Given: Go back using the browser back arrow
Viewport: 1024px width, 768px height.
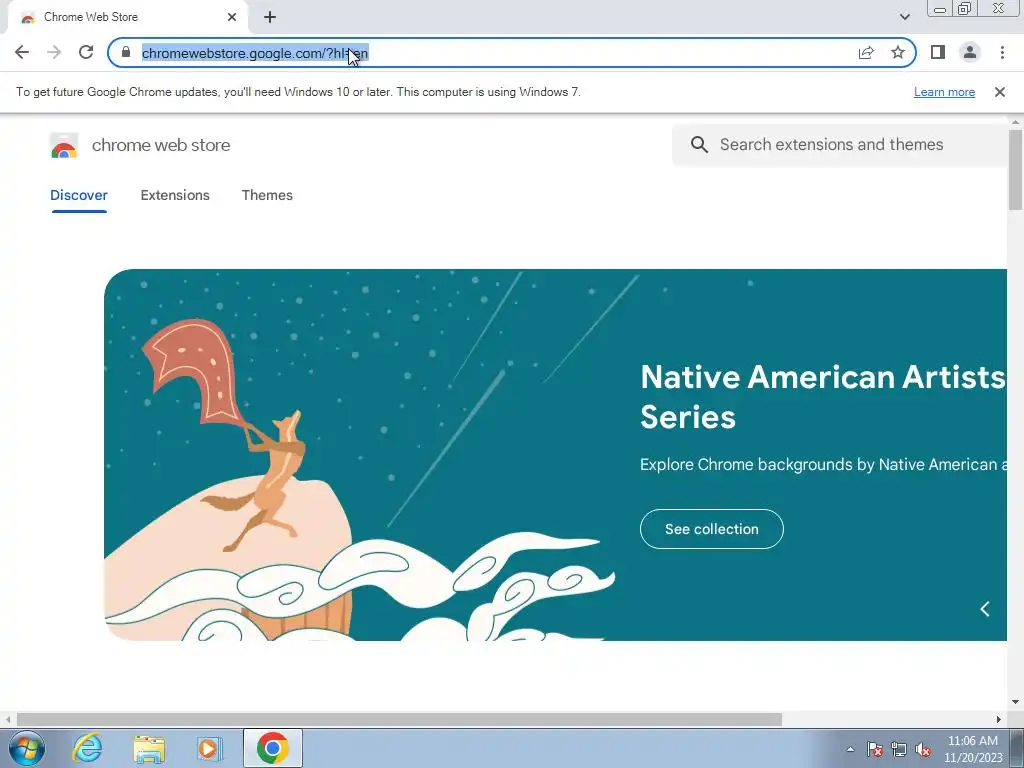Looking at the screenshot, I should (22, 52).
